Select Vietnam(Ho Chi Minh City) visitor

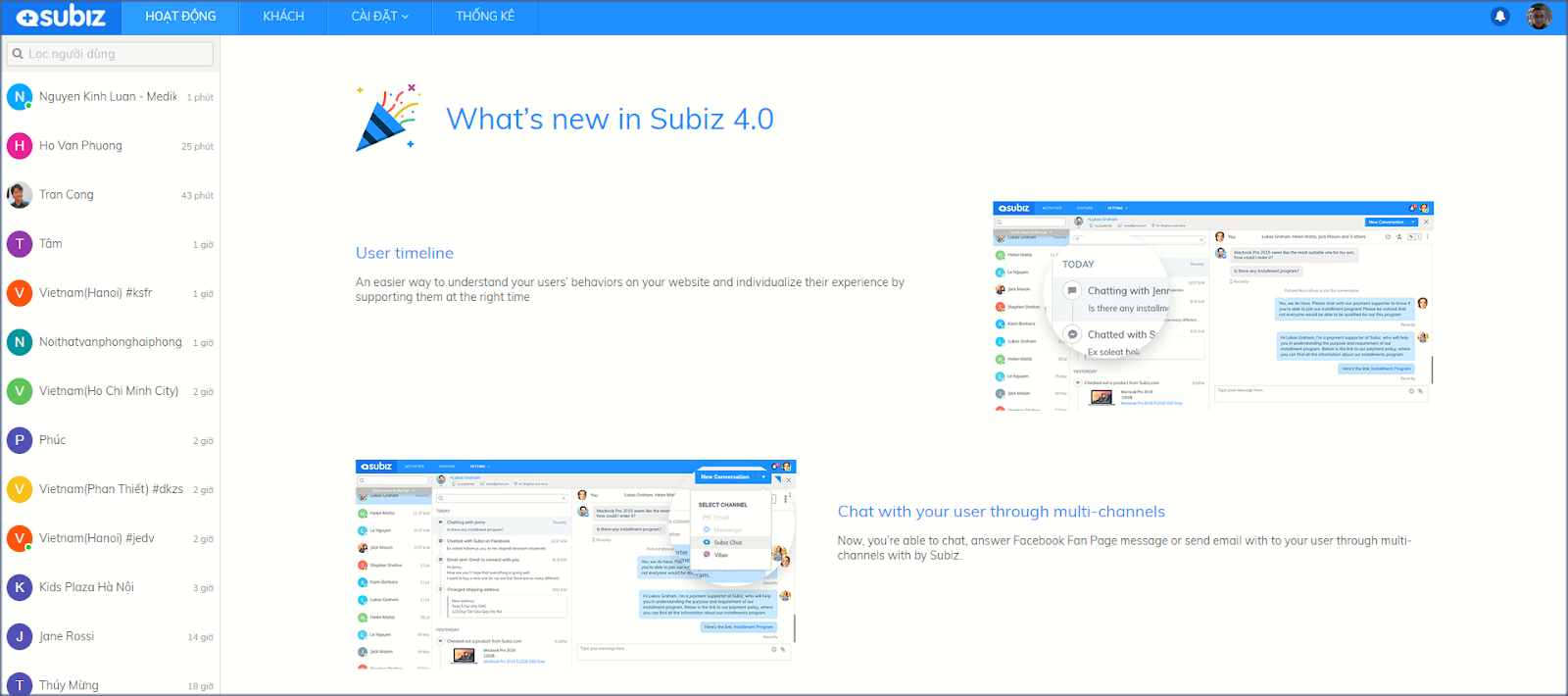pos(110,391)
